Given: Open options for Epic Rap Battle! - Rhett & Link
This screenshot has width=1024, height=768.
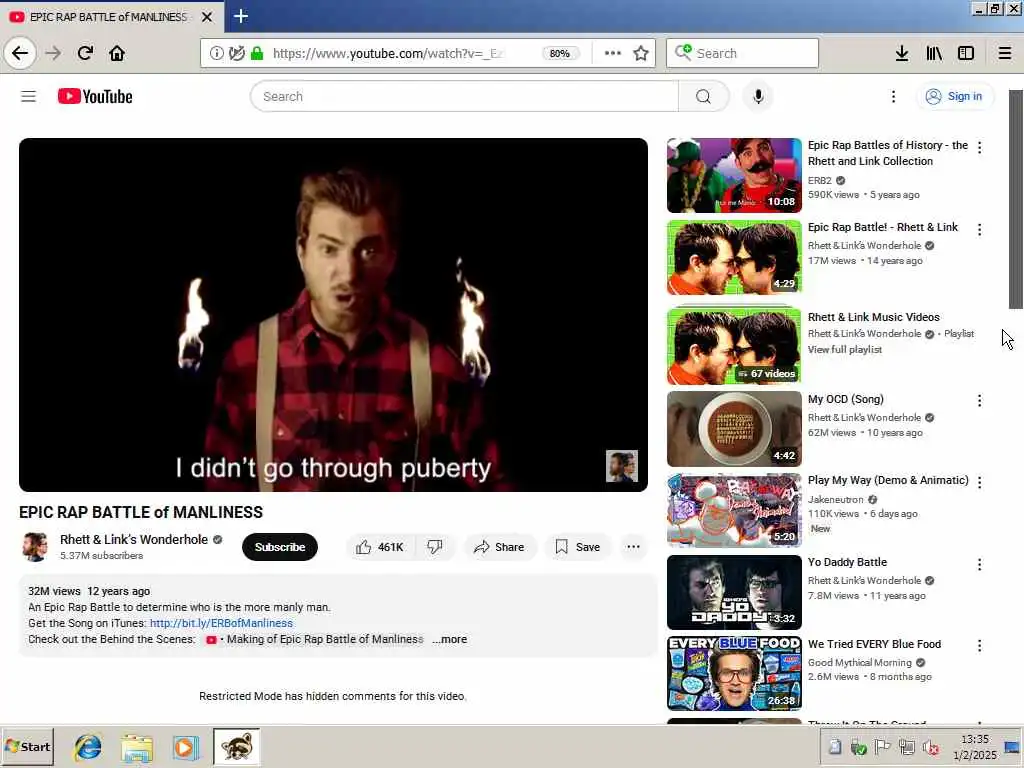Looking at the screenshot, I should [x=979, y=229].
